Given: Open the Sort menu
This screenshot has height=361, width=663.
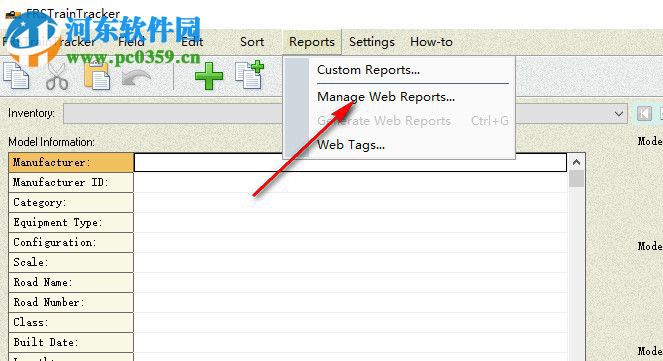Looking at the screenshot, I should pos(252,42).
